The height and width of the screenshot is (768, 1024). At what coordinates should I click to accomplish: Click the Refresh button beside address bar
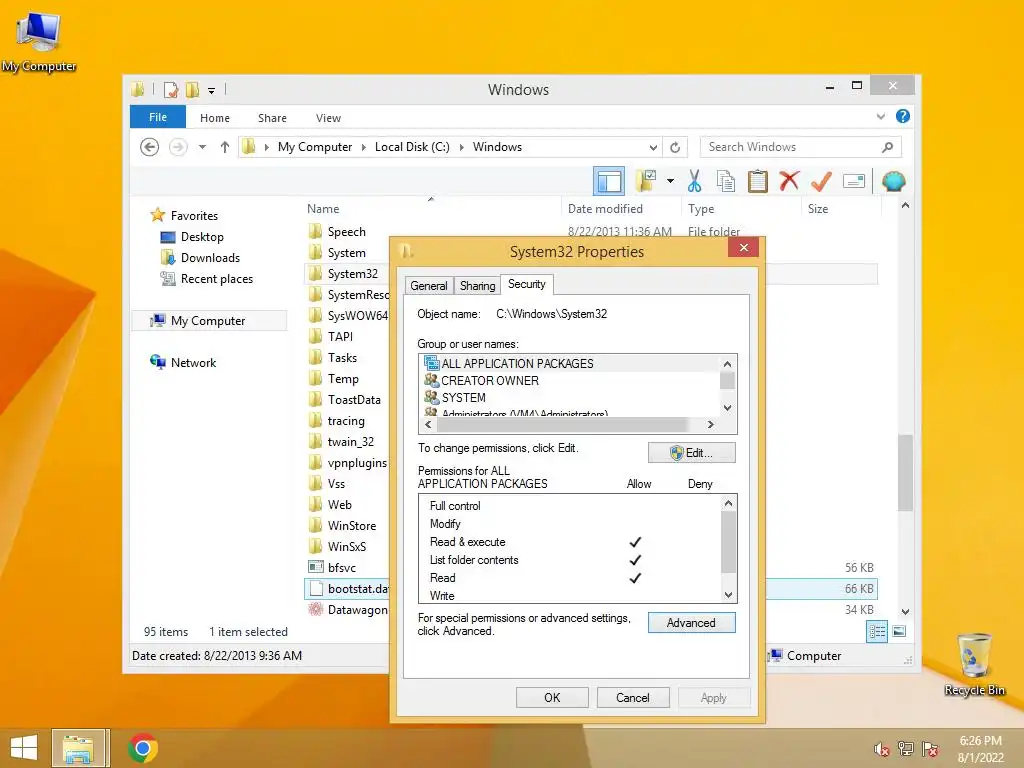click(x=675, y=147)
